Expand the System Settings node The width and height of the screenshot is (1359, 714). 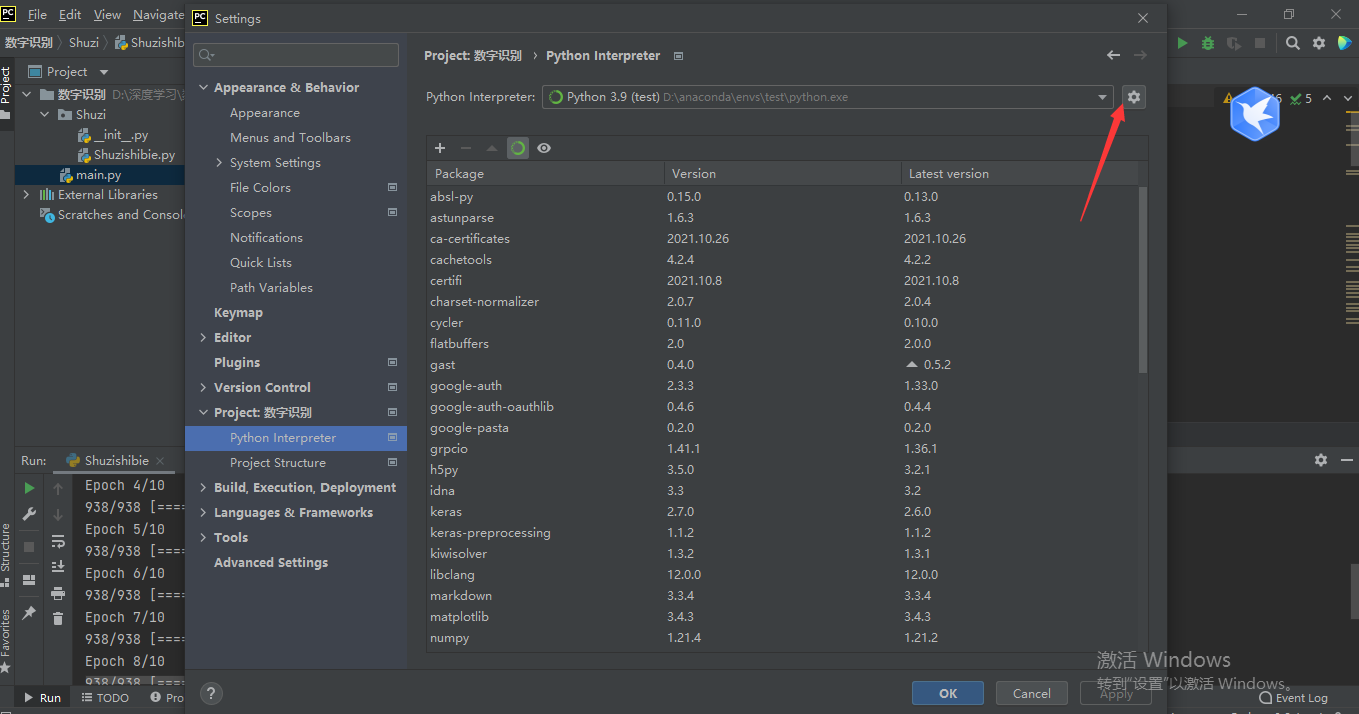(x=220, y=163)
